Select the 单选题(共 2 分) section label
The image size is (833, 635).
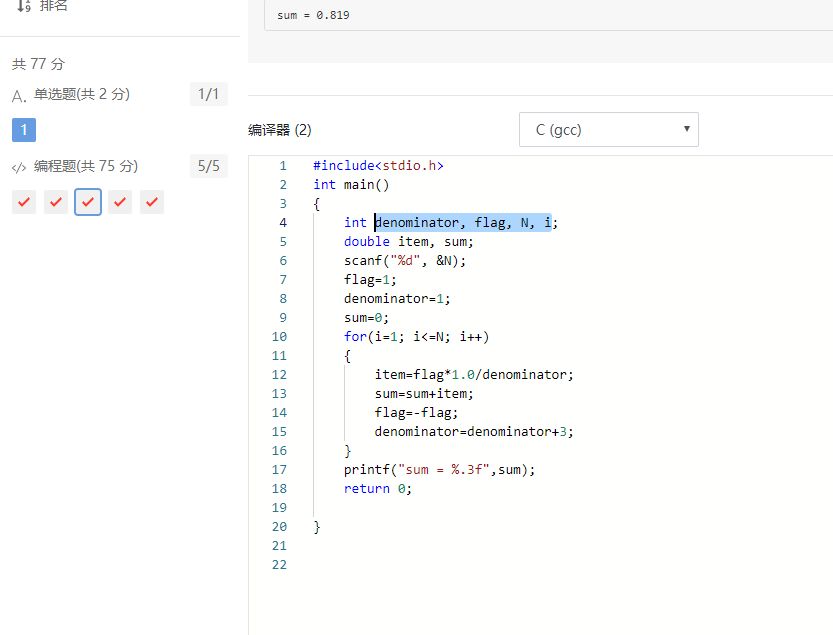tap(82, 95)
